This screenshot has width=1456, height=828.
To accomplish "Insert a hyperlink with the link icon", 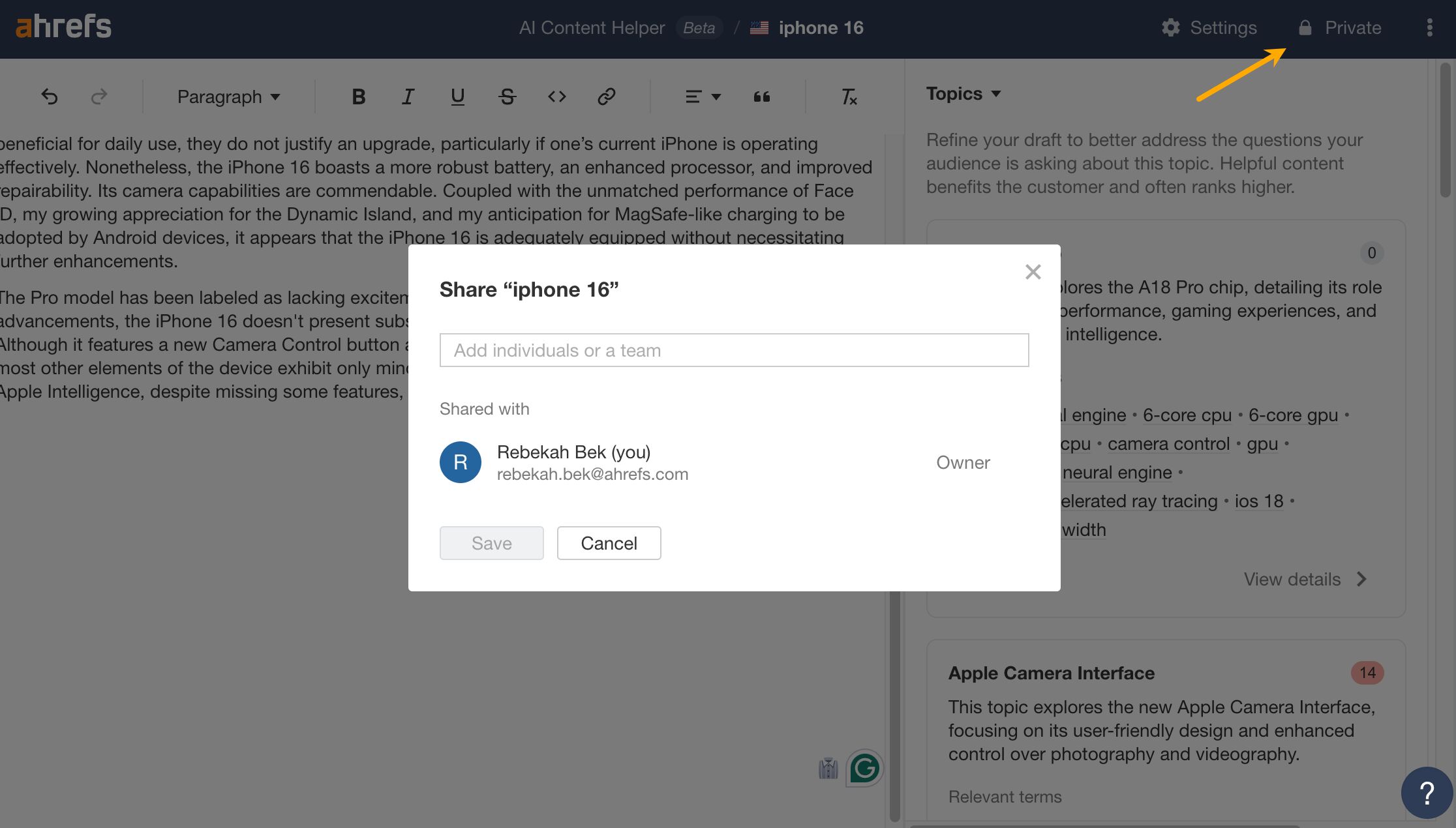I will pos(606,96).
